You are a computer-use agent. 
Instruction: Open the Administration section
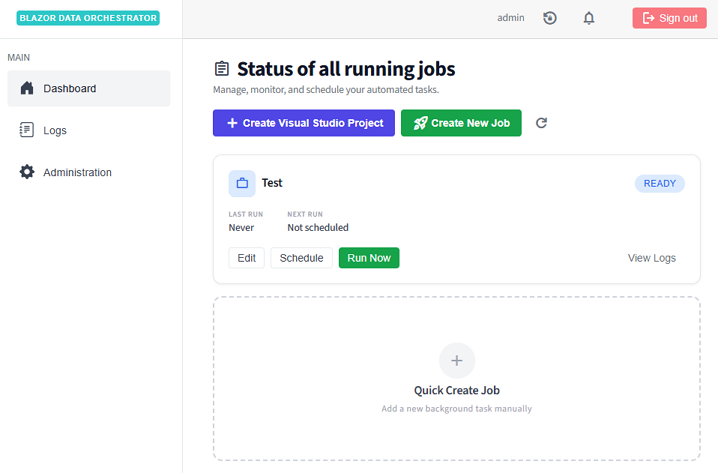pyautogui.click(x=77, y=172)
